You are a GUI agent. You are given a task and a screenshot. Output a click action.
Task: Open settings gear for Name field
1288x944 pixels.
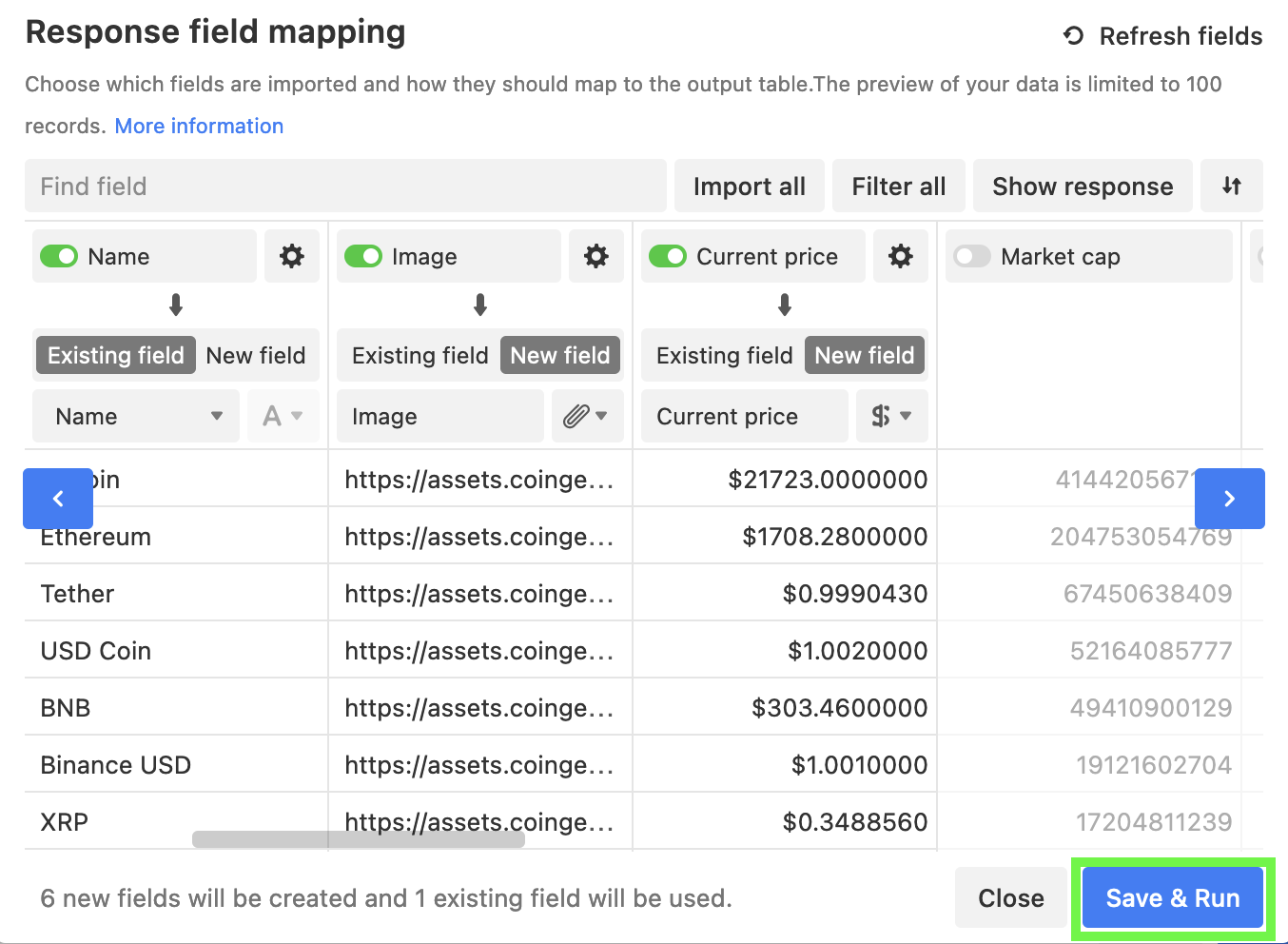(292, 256)
